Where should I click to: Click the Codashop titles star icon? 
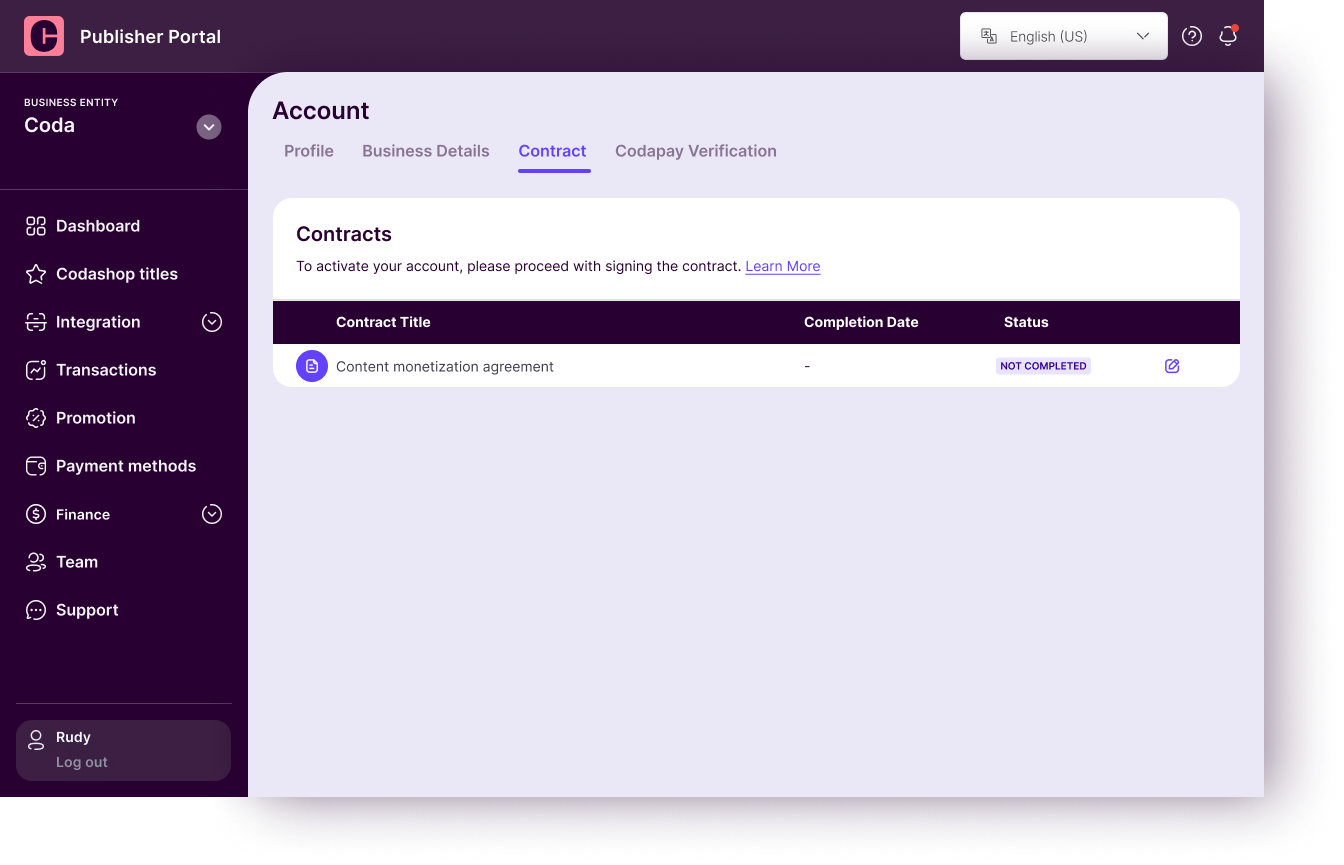click(36, 274)
